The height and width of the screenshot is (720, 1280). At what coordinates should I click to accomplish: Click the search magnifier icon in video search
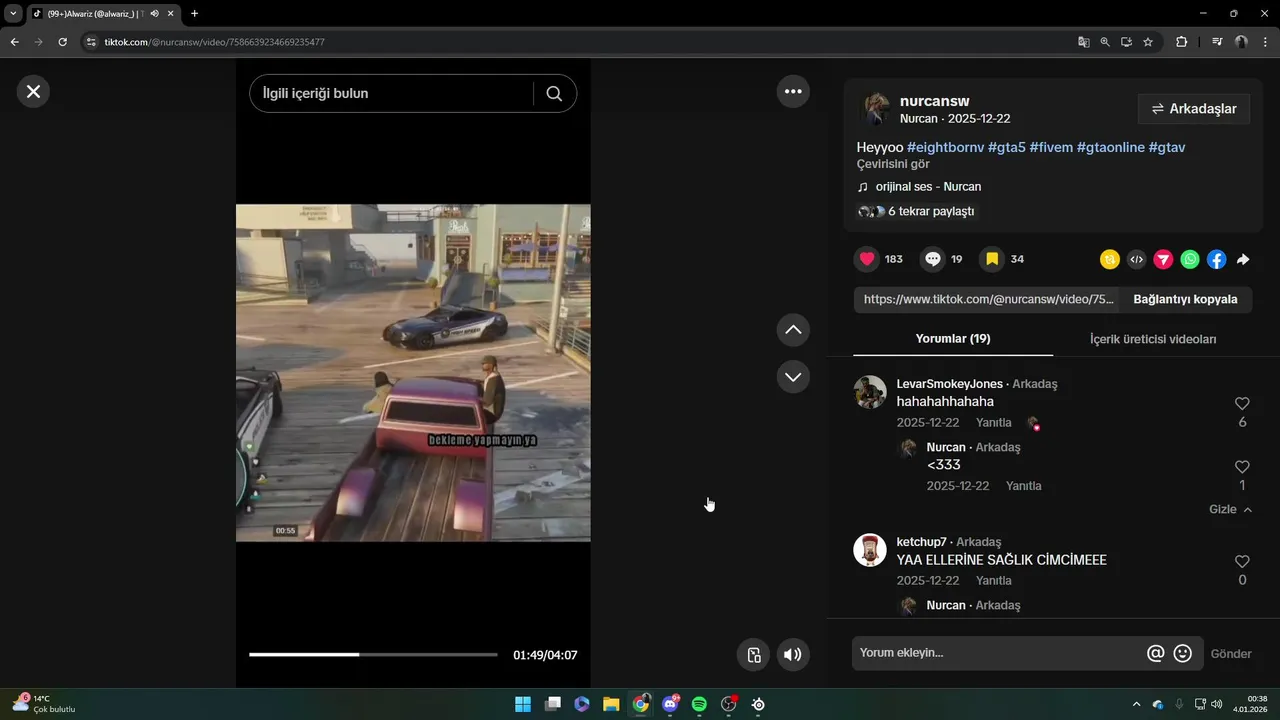tap(554, 93)
